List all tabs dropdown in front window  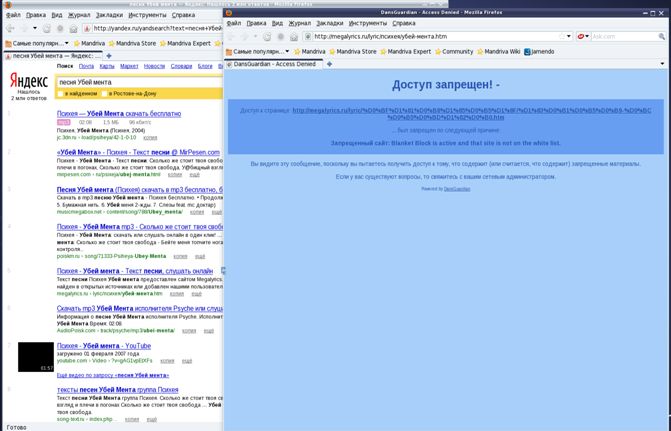coord(662,64)
